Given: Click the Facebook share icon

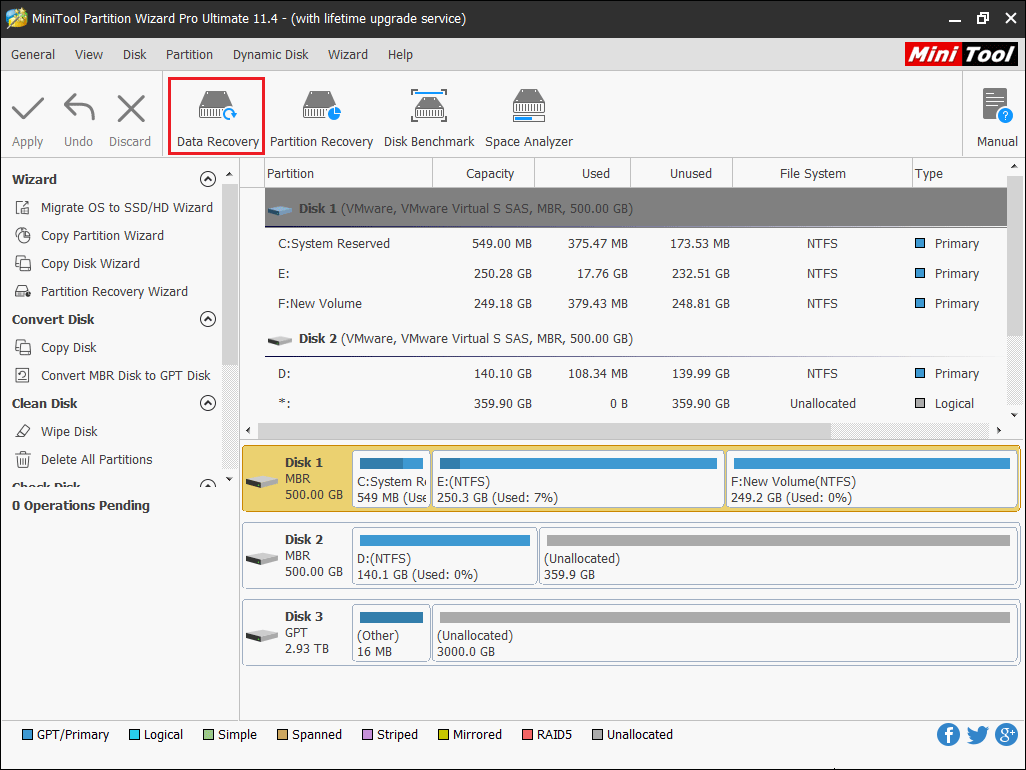Looking at the screenshot, I should pos(948,735).
